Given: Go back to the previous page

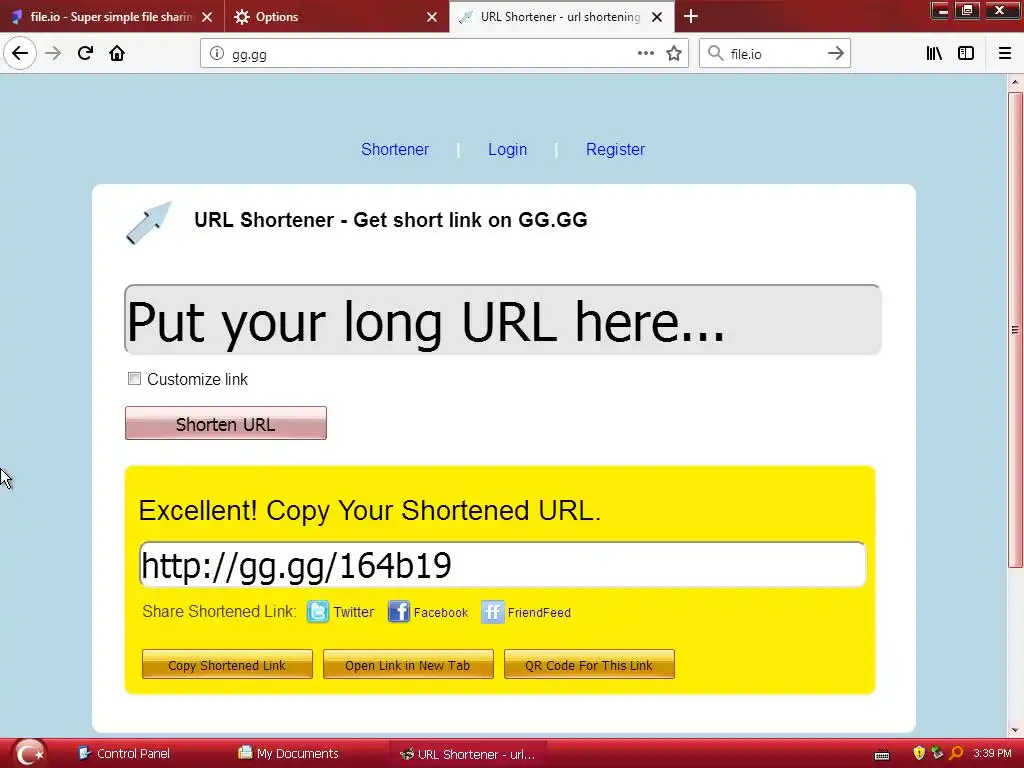Looking at the screenshot, I should click(20, 53).
